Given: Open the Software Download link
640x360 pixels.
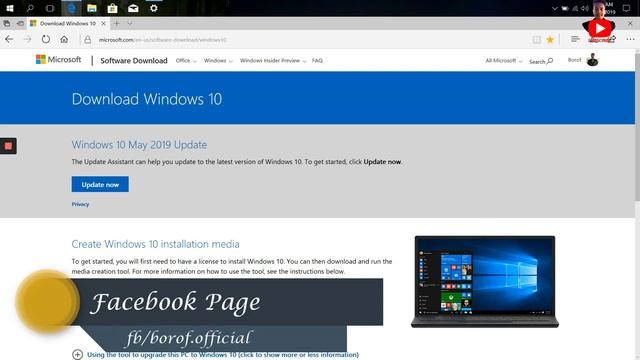Looking at the screenshot, I should (x=134, y=61).
